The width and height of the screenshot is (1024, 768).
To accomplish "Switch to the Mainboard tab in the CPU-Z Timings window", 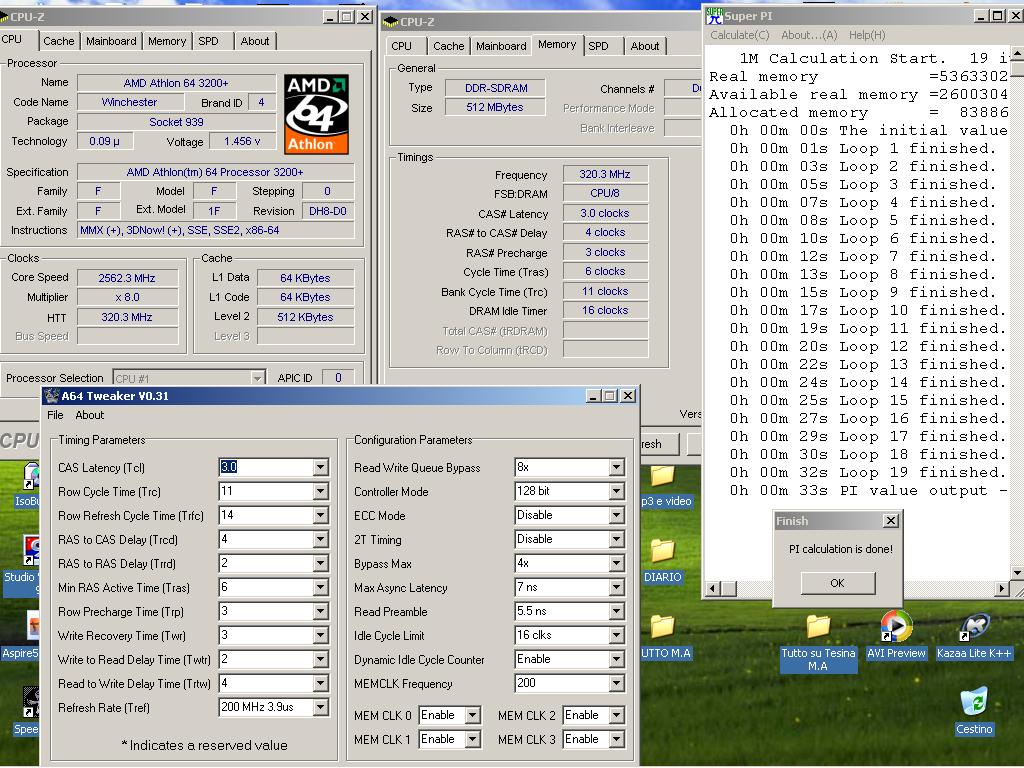I will tap(501, 46).
